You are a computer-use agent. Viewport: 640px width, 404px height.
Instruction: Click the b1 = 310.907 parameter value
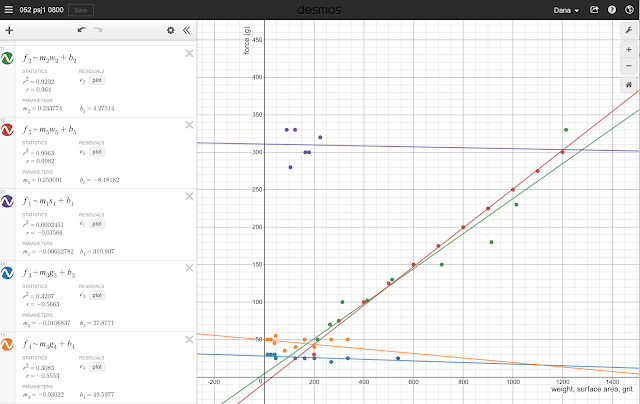coord(97,251)
